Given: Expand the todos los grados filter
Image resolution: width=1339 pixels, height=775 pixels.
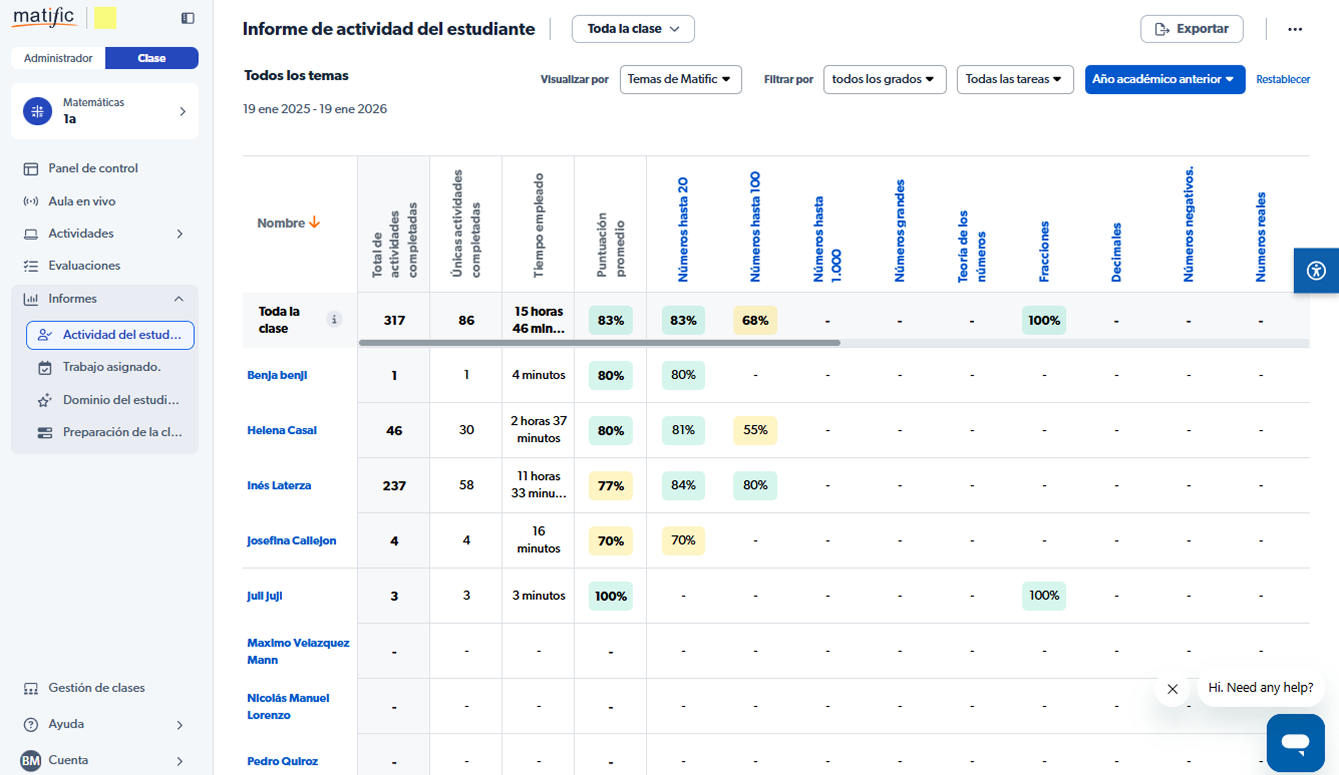Looking at the screenshot, I should tap(884, 79).
